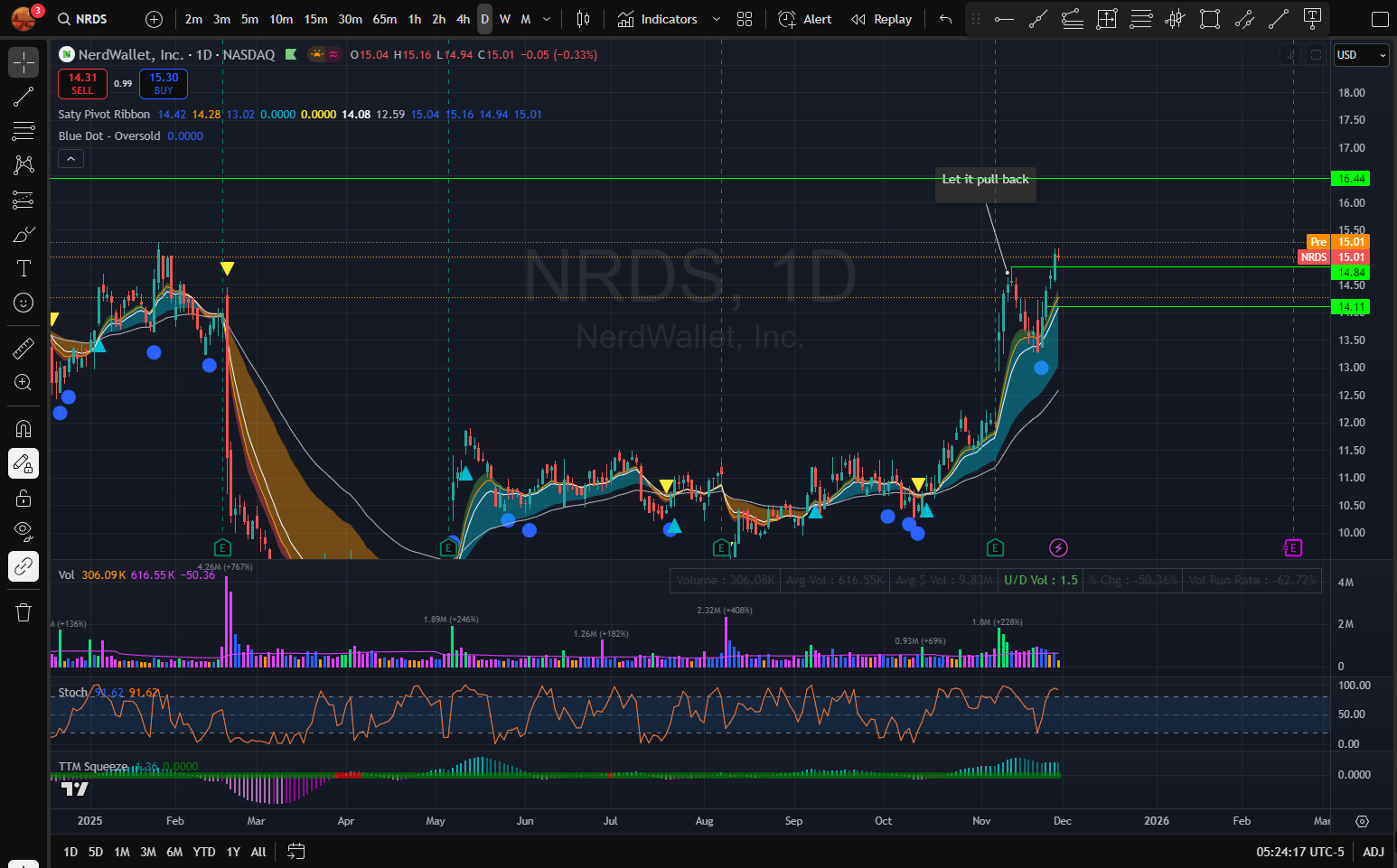Collapse the indicator legend chevron
This screenshot has height=868, width=1397.
71,158
